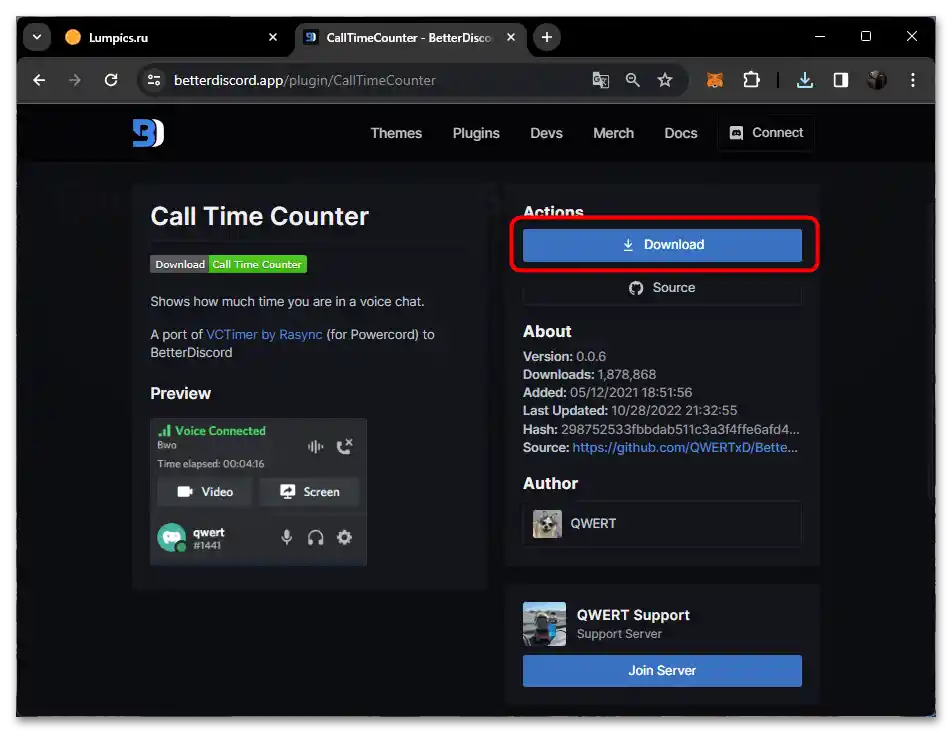Close the Lumpics.ru tab
This screenshot has height=733, width=952.
pos(273,37)
